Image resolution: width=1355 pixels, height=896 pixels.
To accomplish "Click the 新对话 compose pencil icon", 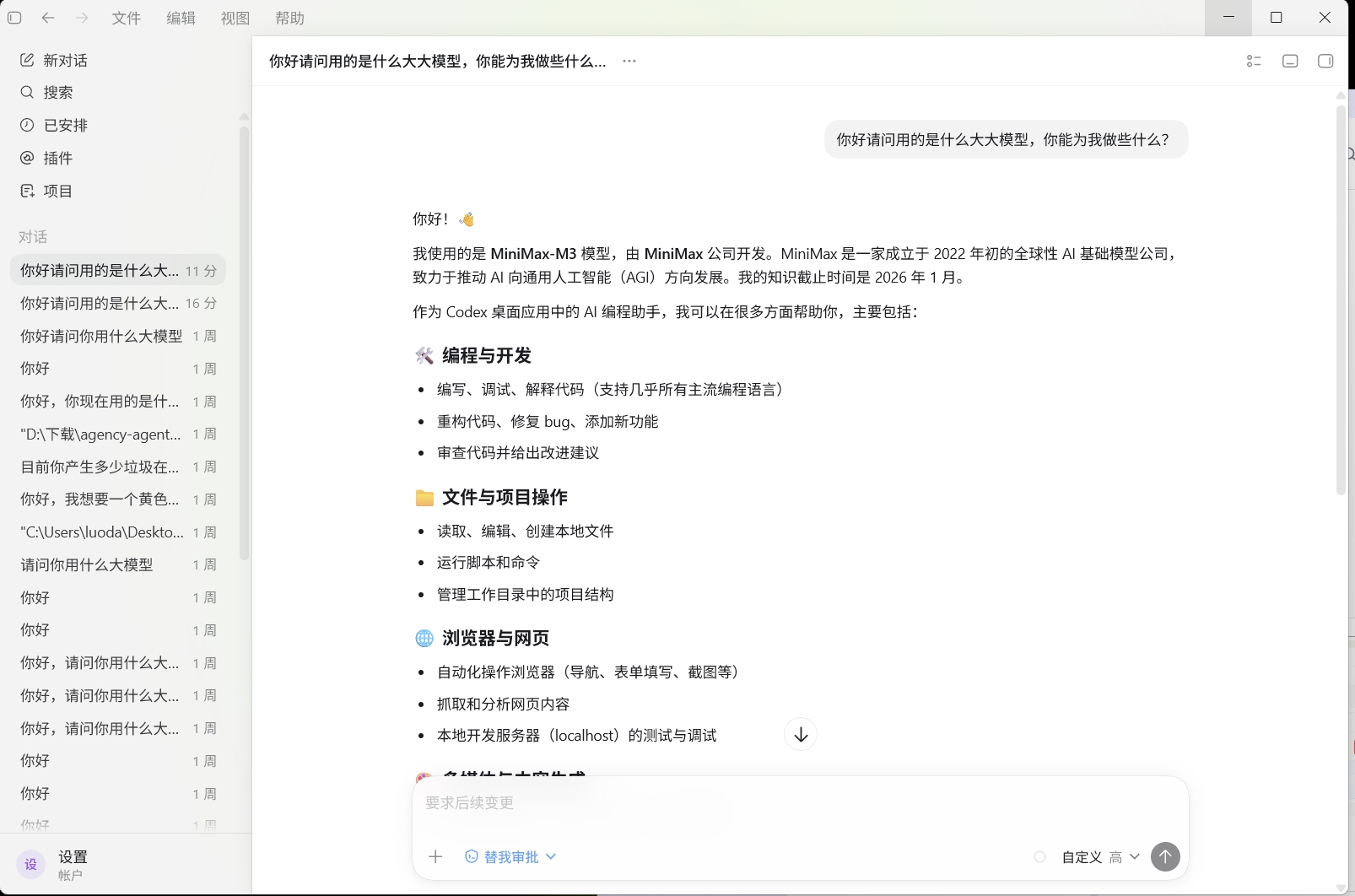I will pyautogui.click(x=27, y=60).
